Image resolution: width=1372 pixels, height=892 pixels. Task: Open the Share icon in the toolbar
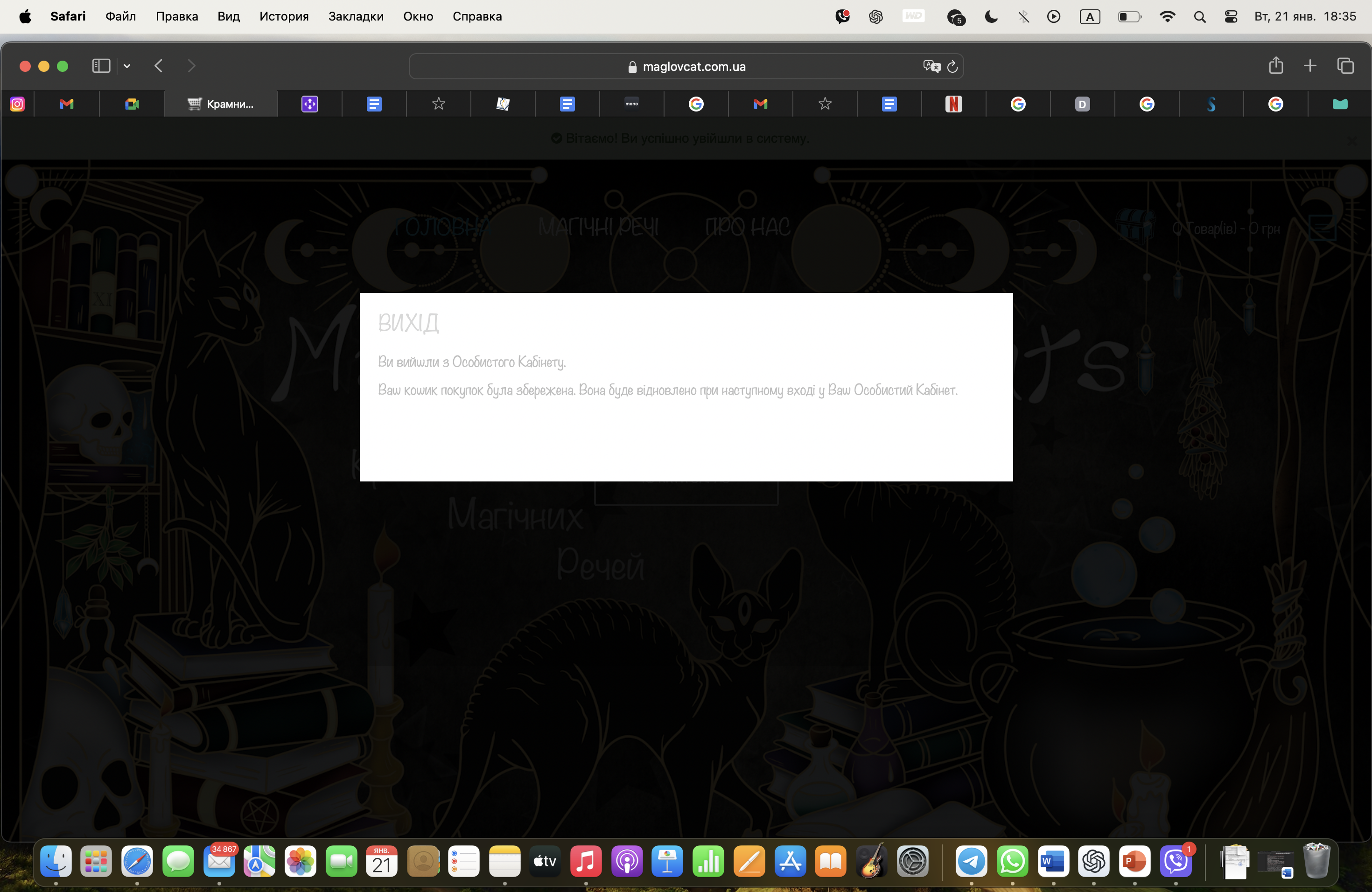1275,66
